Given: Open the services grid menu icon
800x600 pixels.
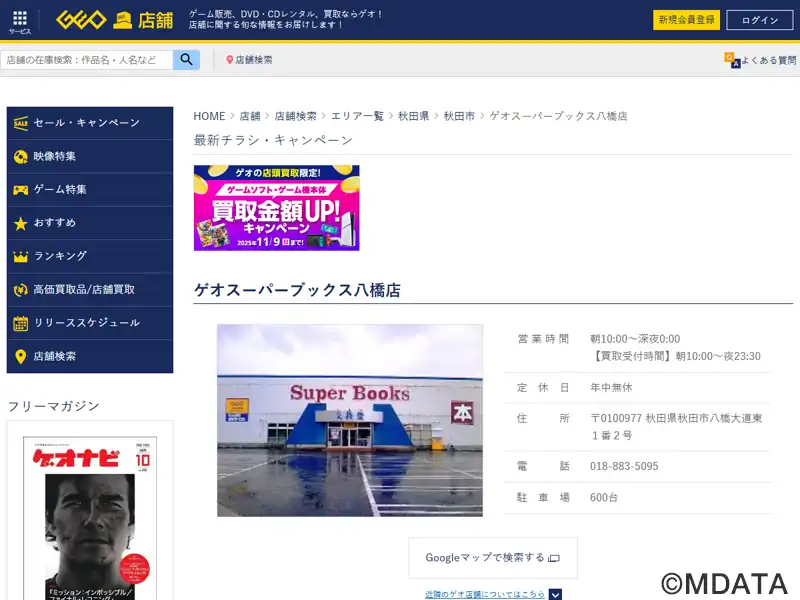Looking at the screenshot, I should (20, 20).
